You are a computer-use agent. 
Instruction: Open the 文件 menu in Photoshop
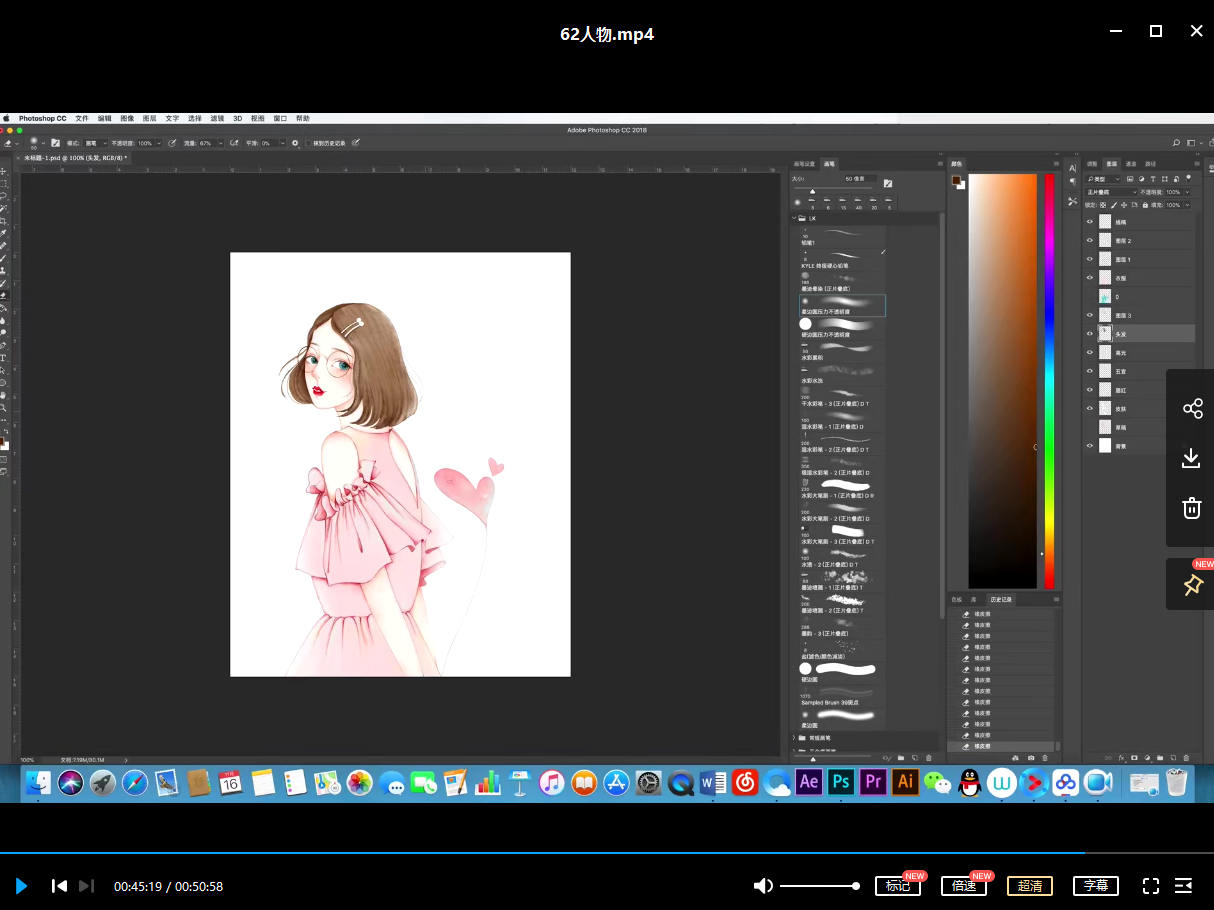(x=82, y=118)
